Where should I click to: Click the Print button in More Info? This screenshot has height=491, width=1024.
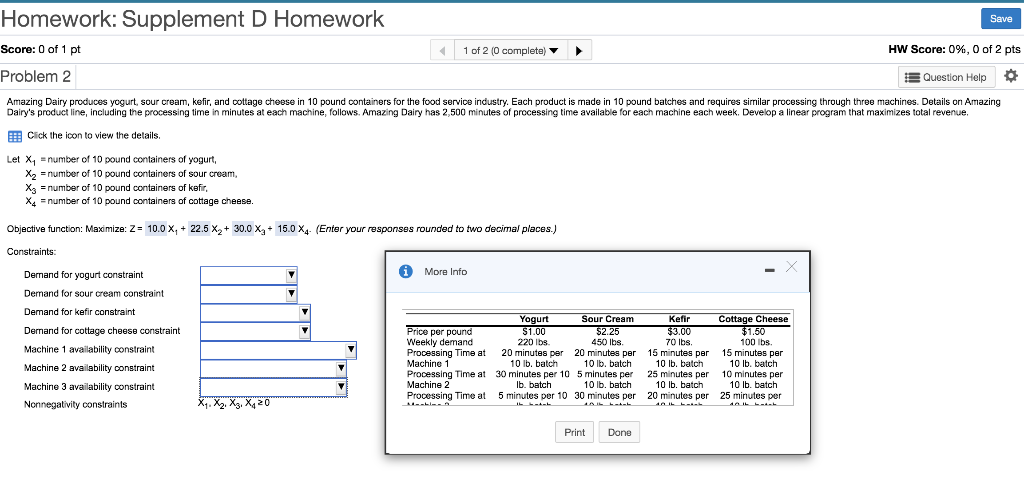(x=575, y=432)
